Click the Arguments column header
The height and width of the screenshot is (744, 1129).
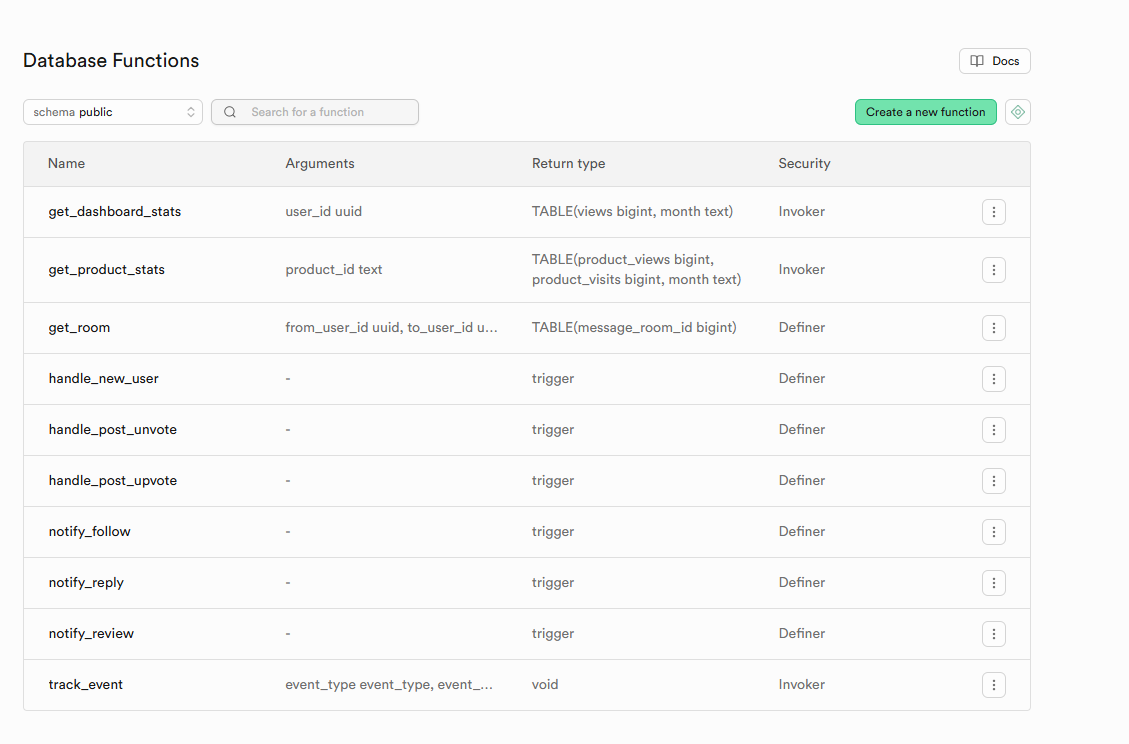click(x=320, y=163)
